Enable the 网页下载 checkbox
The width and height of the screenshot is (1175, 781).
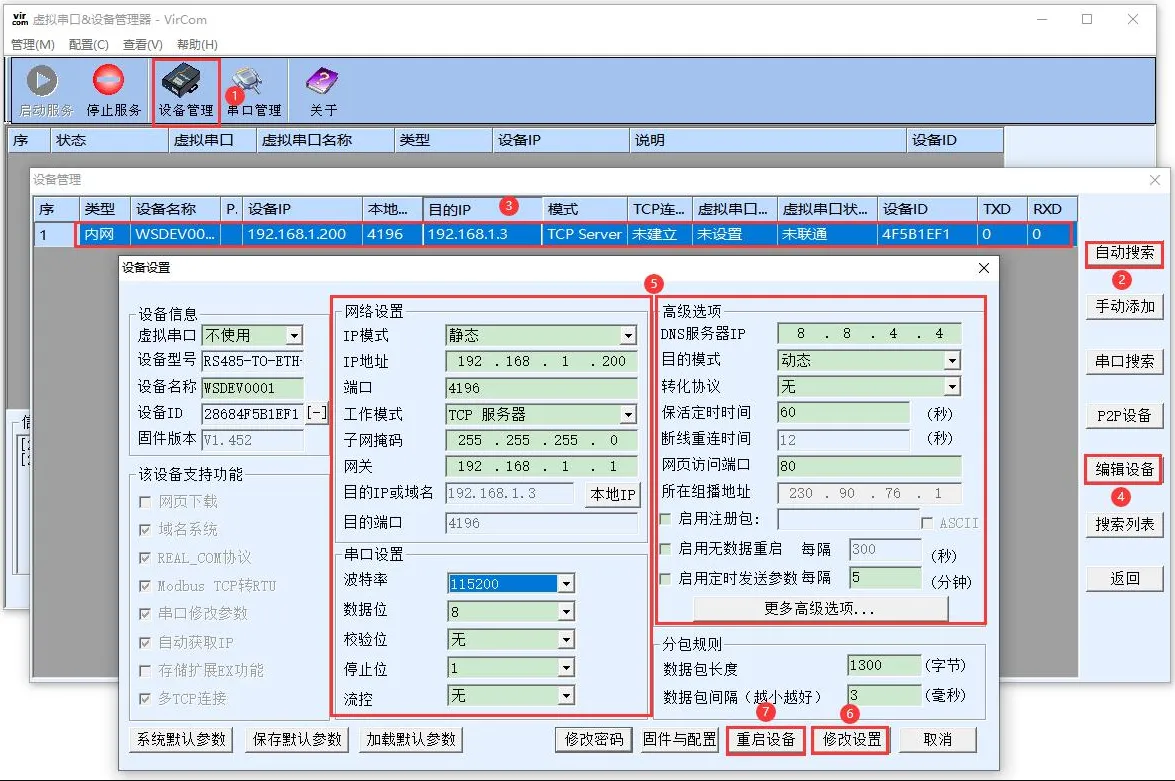[146, 502]
